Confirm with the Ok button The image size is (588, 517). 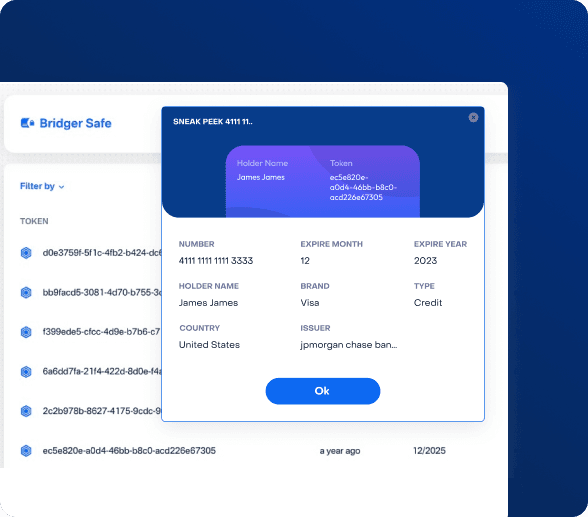tap(323, 391)
